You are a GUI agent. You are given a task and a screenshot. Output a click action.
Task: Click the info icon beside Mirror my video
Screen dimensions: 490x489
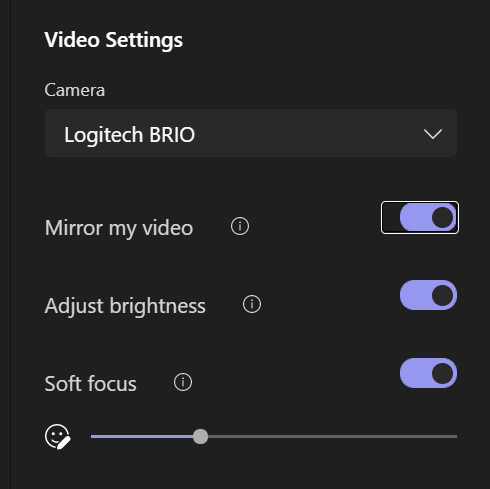[240, 226]
